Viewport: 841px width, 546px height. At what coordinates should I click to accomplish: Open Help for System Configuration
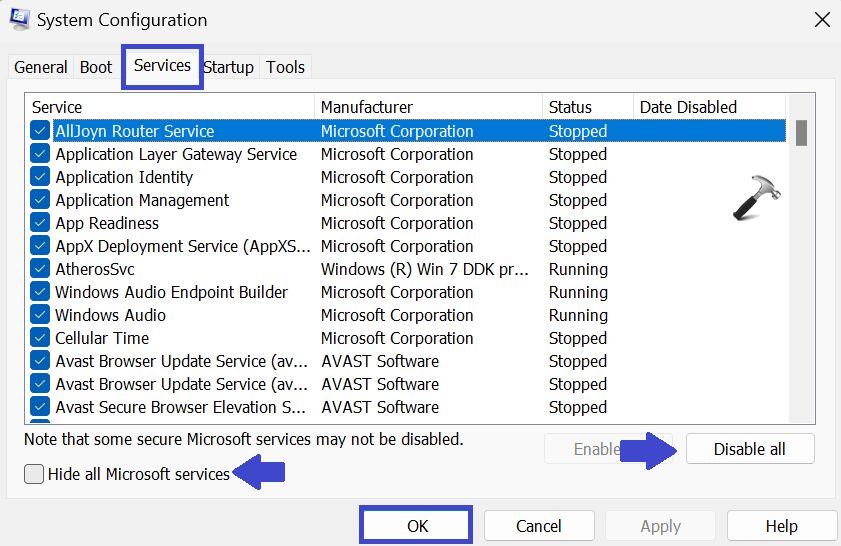click(781, 526)
